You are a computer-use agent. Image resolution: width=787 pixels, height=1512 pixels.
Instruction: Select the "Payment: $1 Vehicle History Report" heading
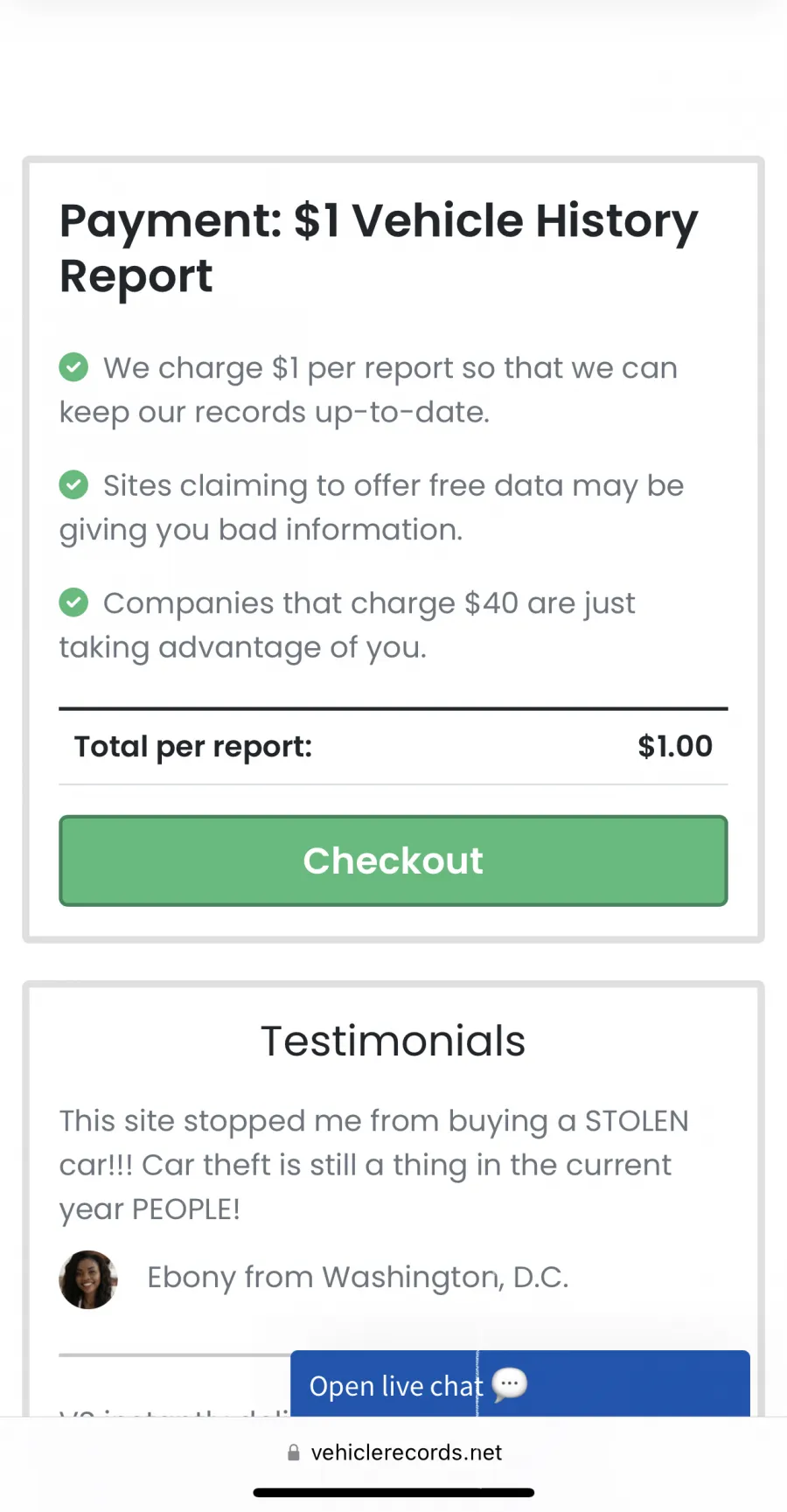pos(379,247)
